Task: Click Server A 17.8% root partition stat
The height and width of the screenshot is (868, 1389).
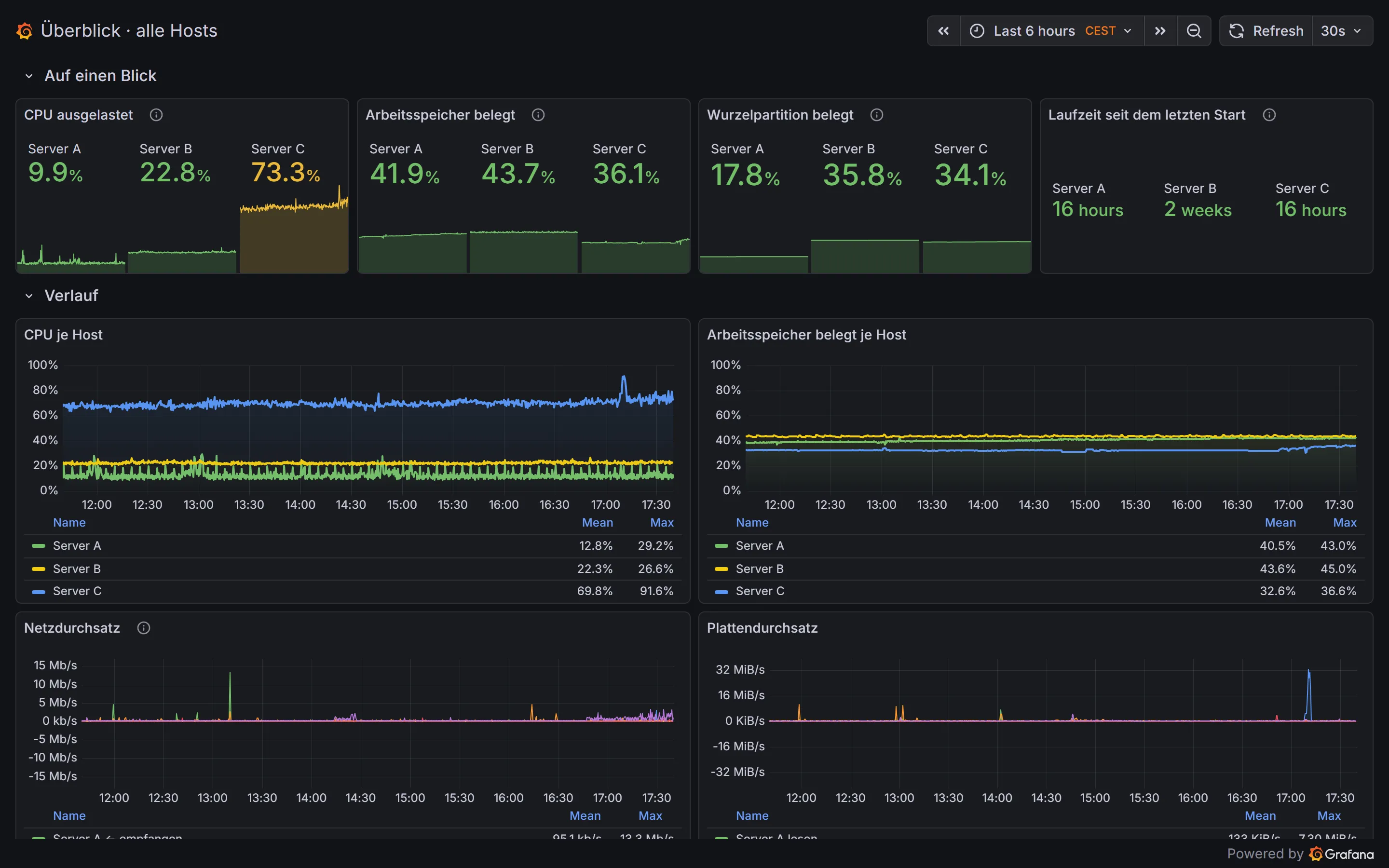Action: coord(745,175)
